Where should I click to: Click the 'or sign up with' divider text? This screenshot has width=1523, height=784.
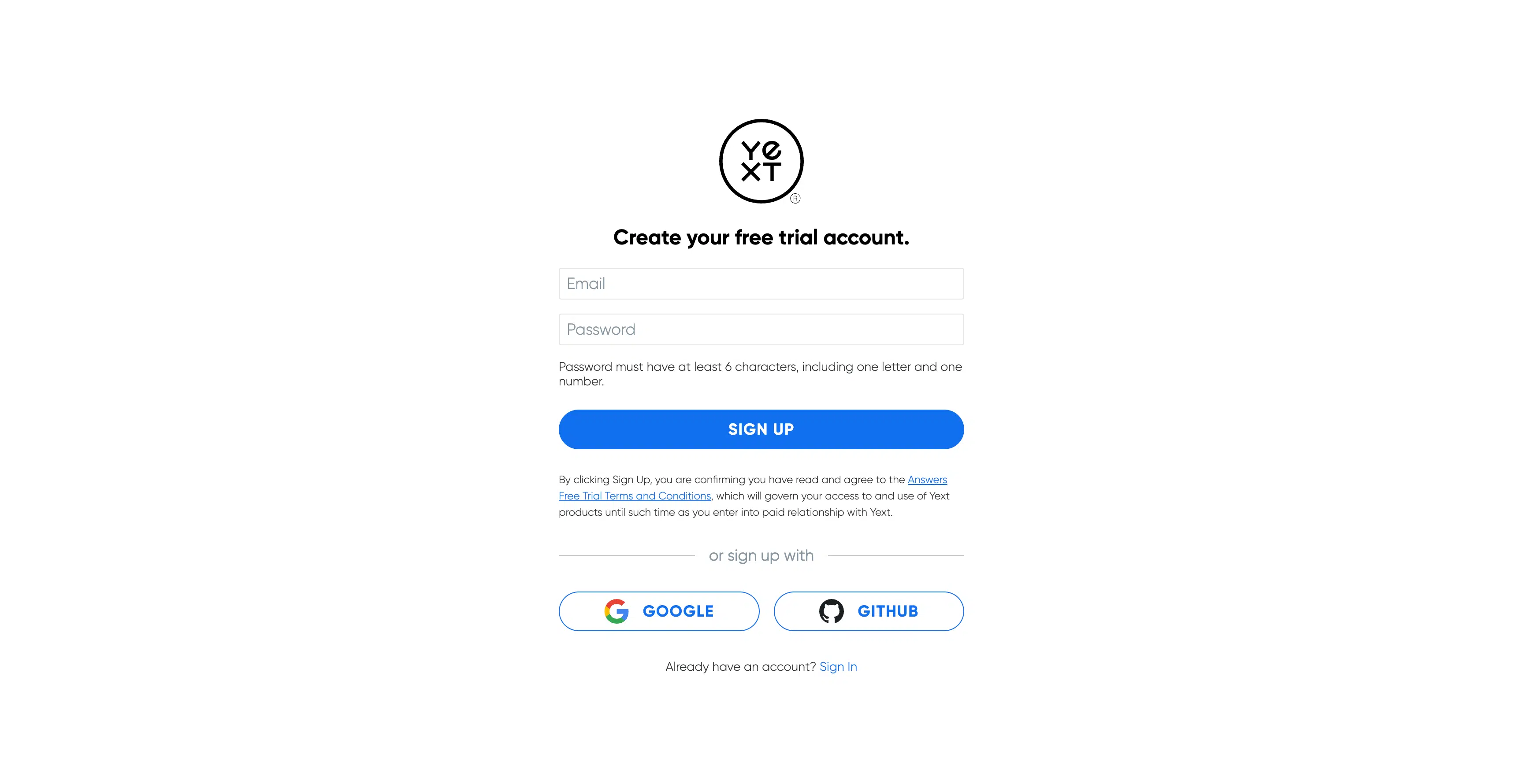pyautogui.click(x=761, y=556)
